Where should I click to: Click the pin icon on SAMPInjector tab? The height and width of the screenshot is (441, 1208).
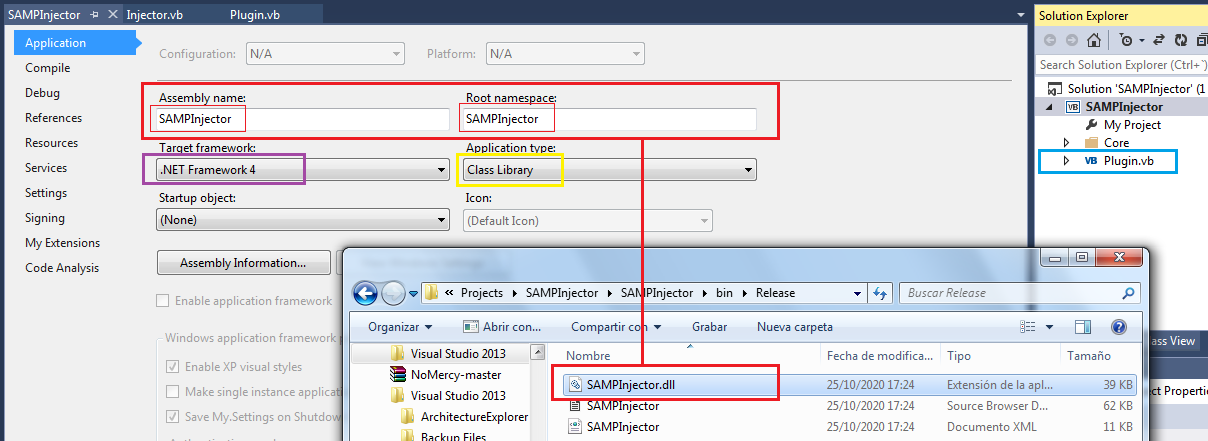(95, 16)
